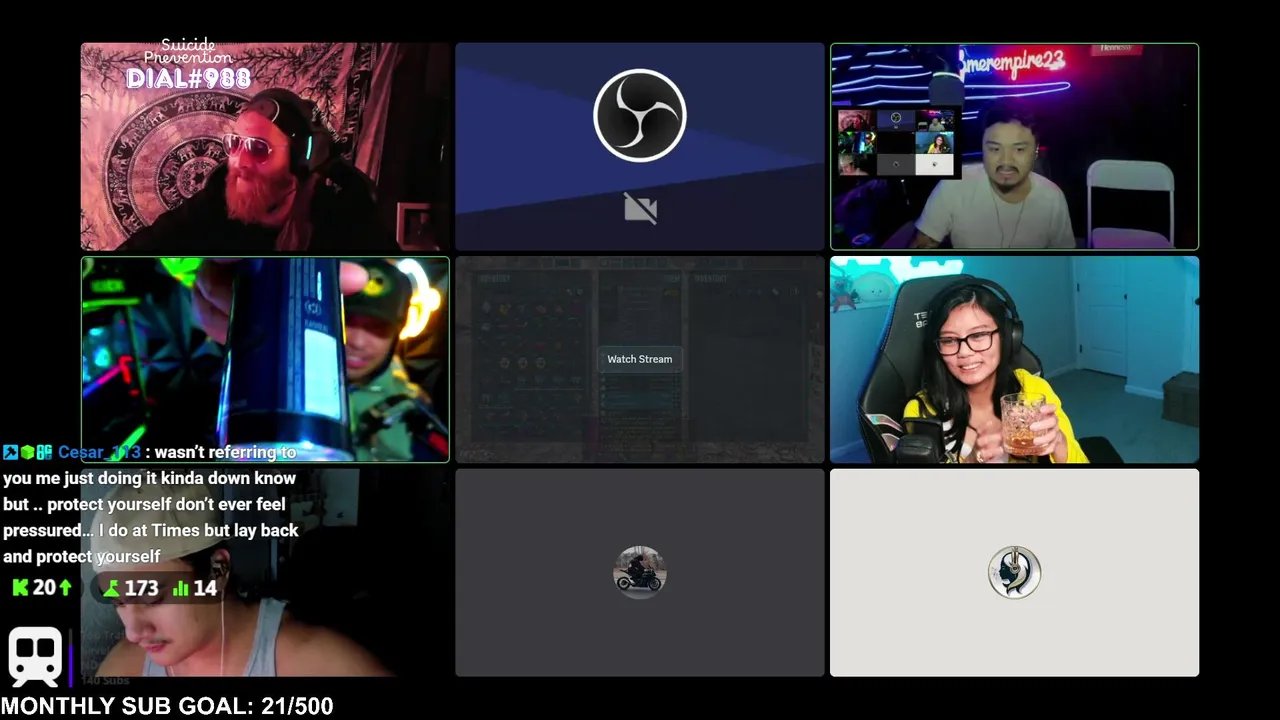The width and height of the screenshot is (1280, 720).
Task: Click the camera-off icon below OBS logo
Action: (x=640, y=208)
